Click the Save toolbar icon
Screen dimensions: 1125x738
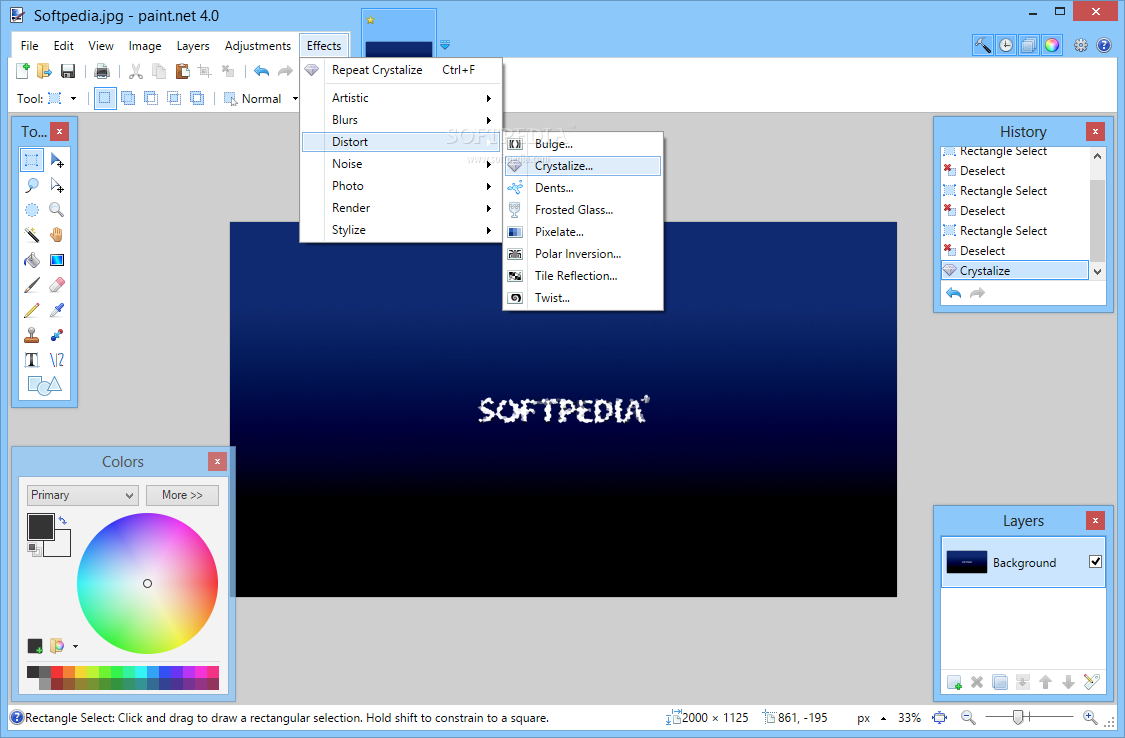pos(67,70)
